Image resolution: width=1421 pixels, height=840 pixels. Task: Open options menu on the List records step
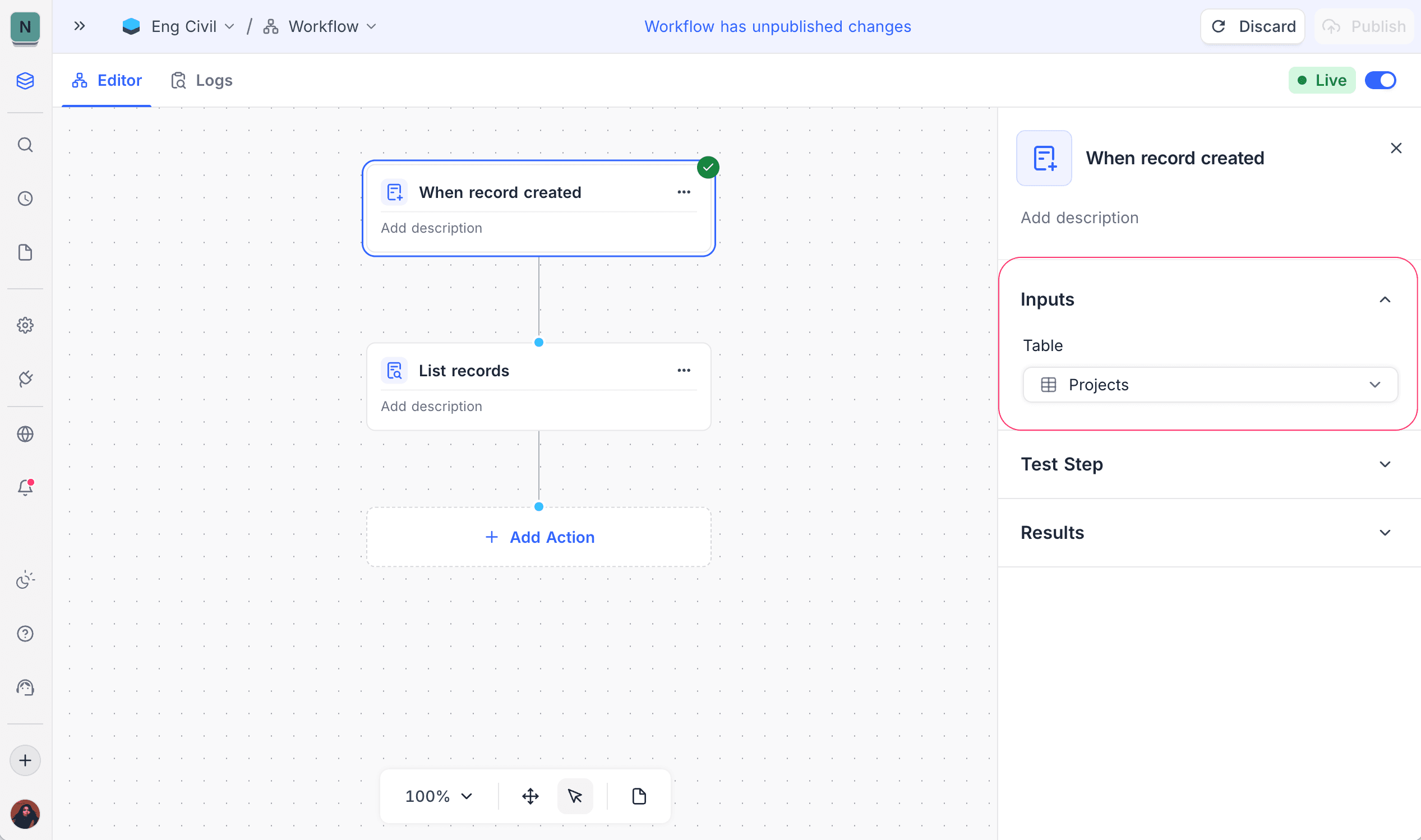(x=684, y=370)
